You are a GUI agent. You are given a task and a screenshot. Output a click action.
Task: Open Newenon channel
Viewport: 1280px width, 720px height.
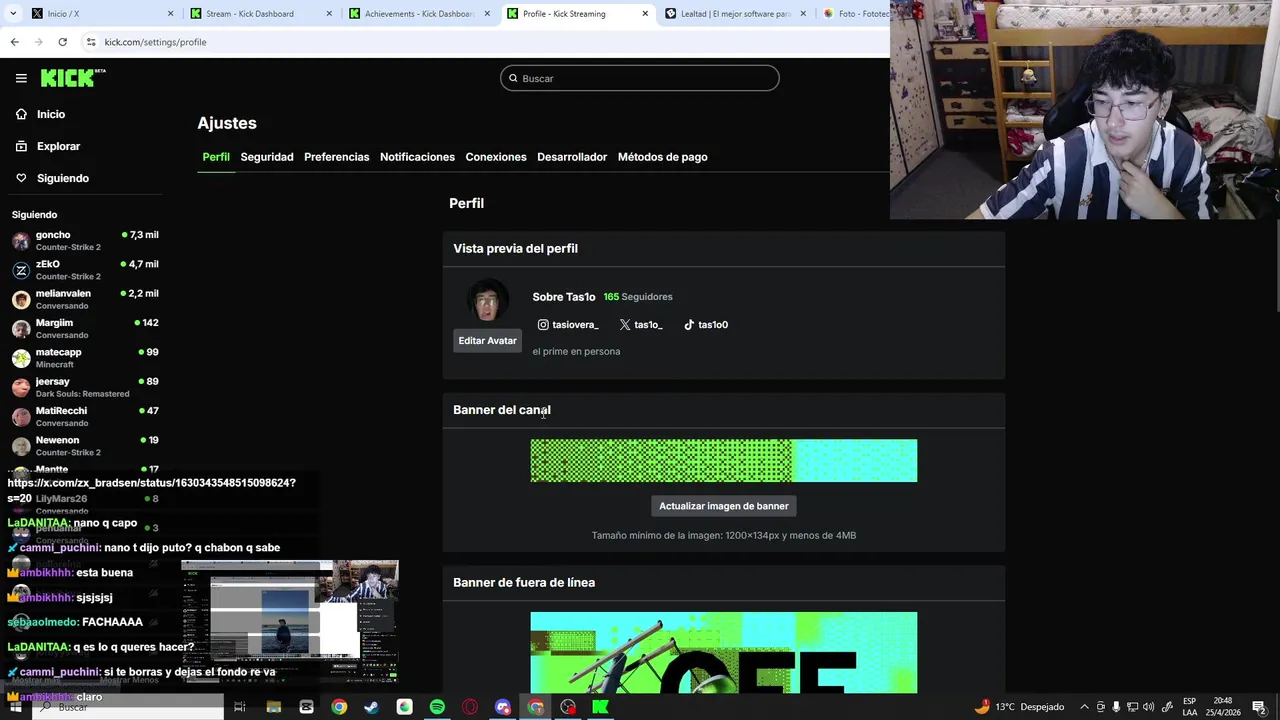pos(85,446)
